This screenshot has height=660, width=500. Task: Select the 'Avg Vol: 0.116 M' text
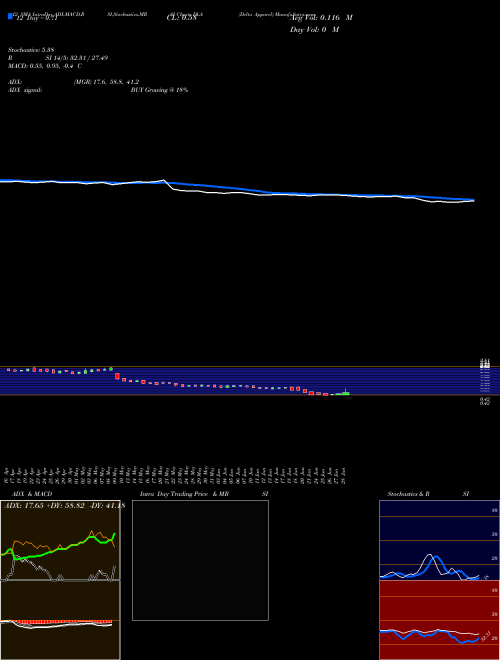pyautogui.click(x=321, y=18)
